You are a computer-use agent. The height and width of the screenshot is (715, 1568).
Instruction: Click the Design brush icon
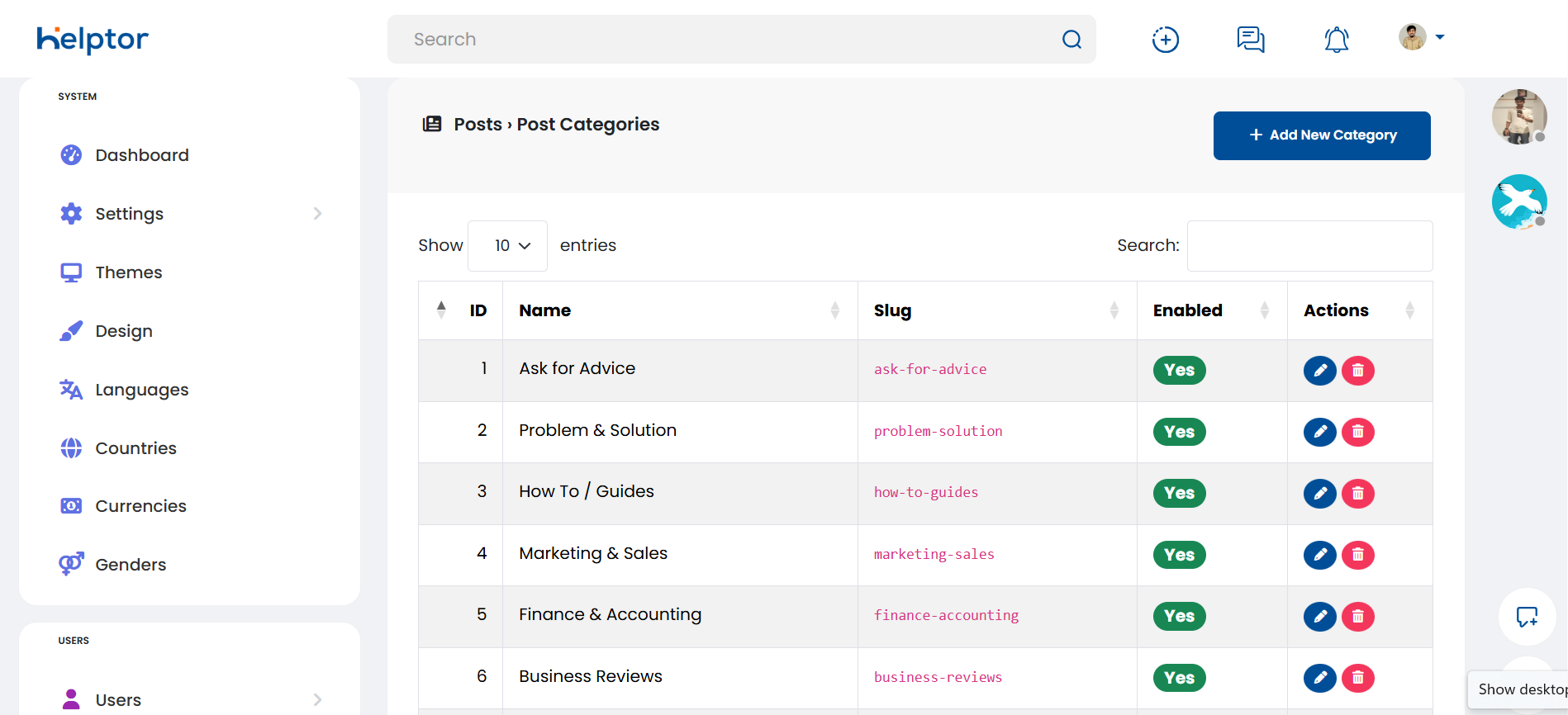pos(71,331)
